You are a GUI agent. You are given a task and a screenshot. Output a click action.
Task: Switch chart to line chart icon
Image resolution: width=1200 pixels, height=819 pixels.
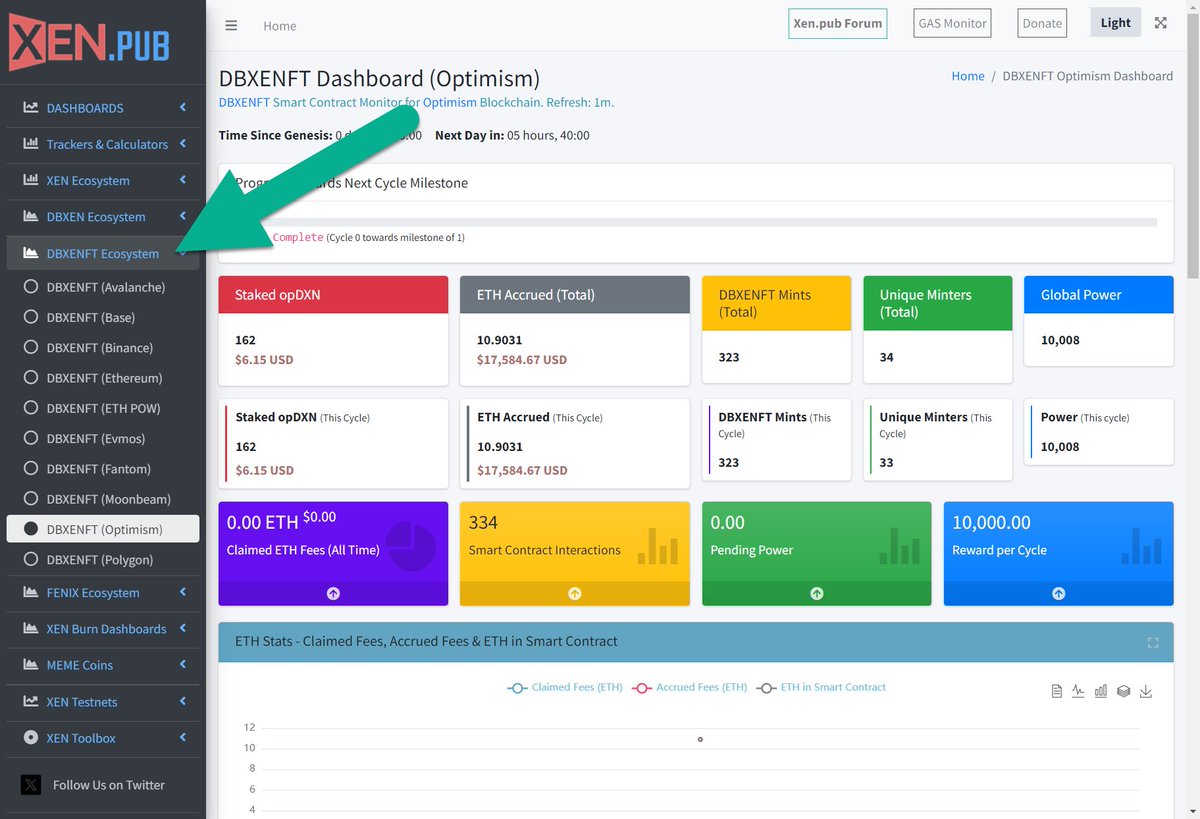[x=1078, y=691]
